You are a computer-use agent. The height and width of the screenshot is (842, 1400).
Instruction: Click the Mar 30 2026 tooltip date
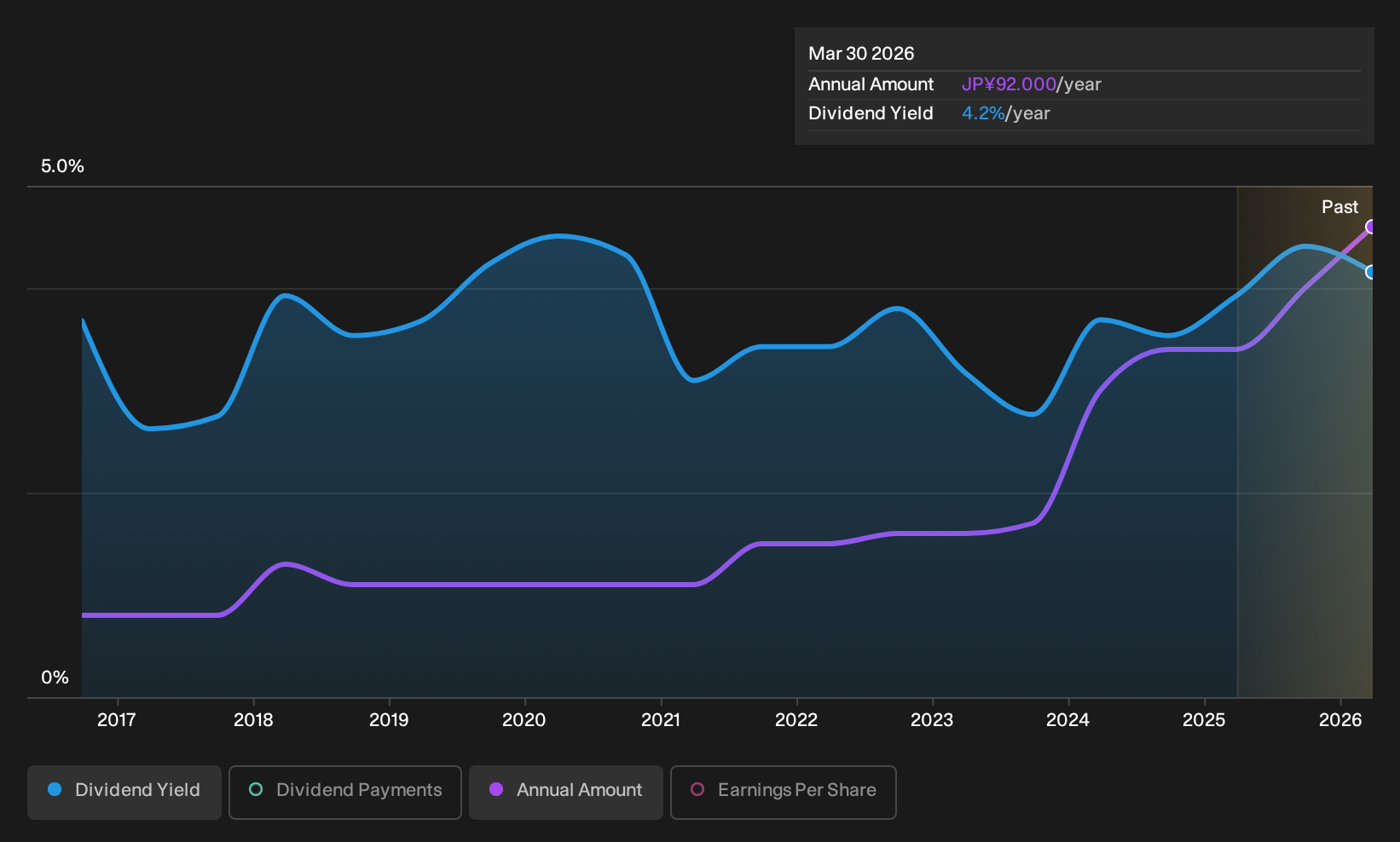(x=861, y=54)
